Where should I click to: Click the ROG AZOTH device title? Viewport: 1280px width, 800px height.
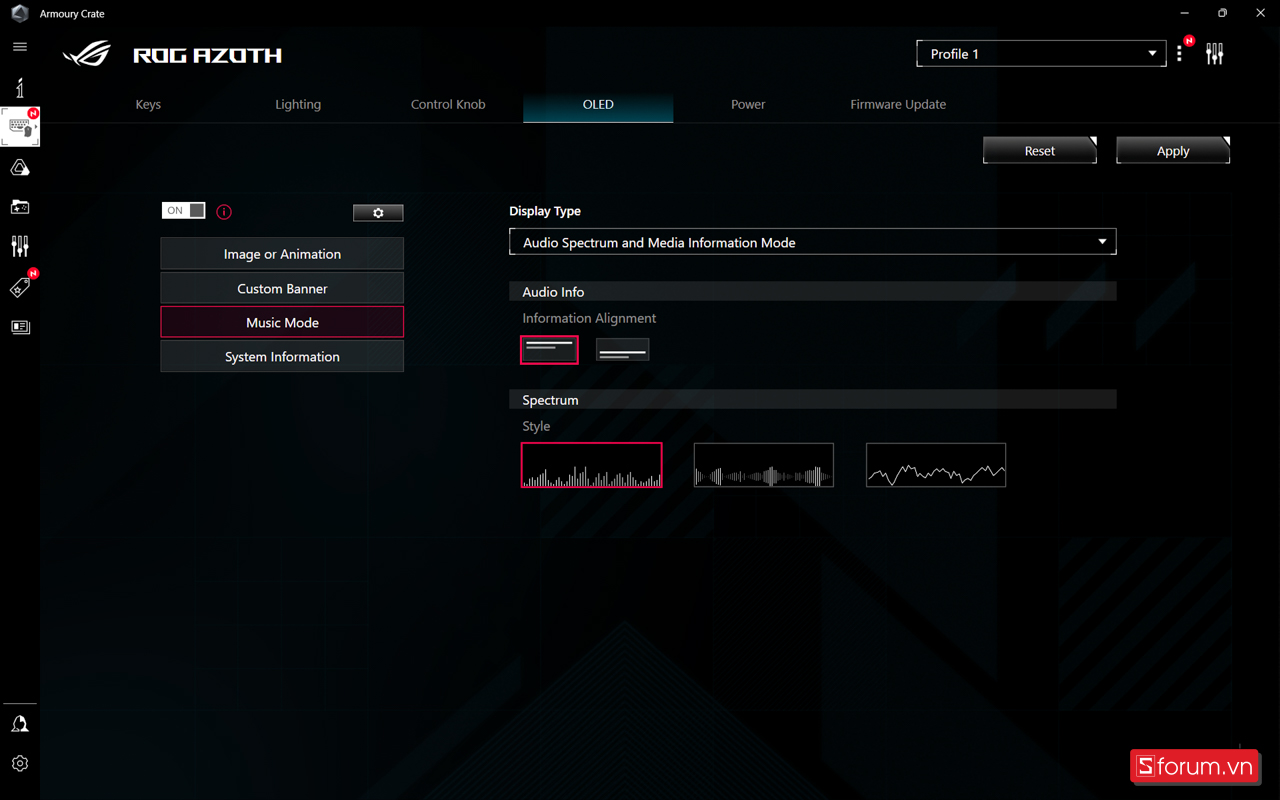(208, 56)
